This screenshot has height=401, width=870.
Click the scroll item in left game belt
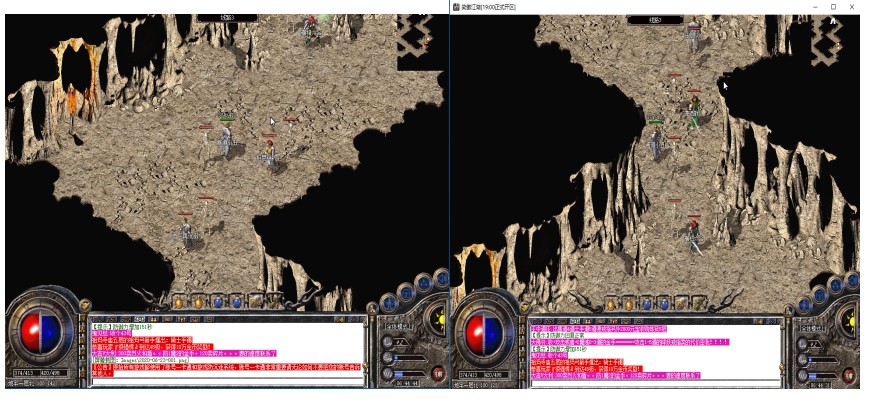(256, 302)
